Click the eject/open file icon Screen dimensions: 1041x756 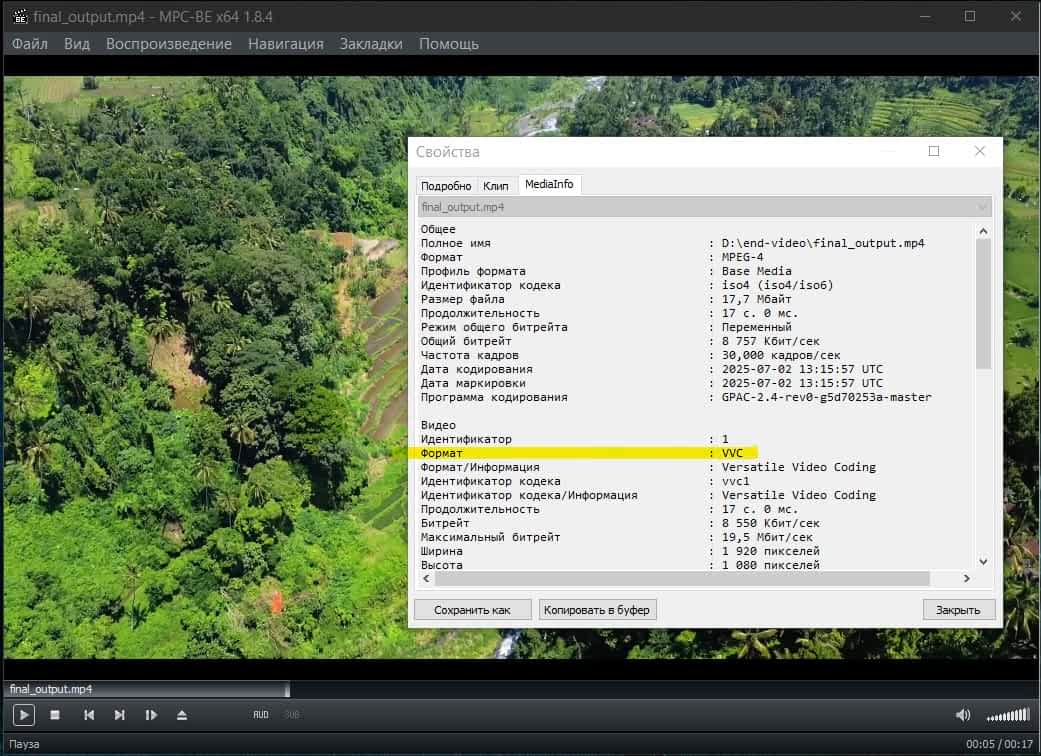[x=182, y=715]
